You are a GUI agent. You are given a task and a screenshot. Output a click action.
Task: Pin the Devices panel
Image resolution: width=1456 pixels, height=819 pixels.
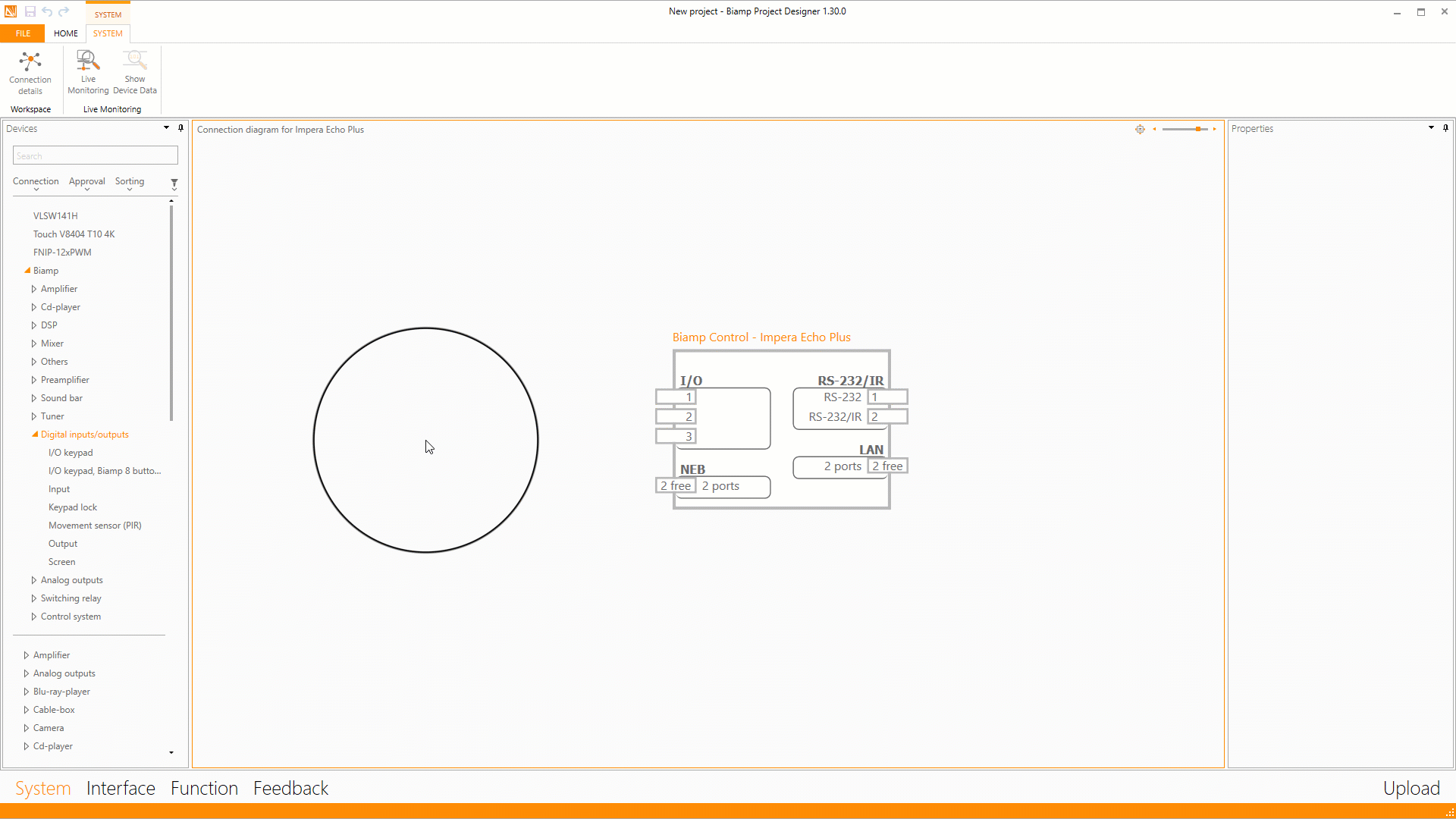[x=180, y=128]
